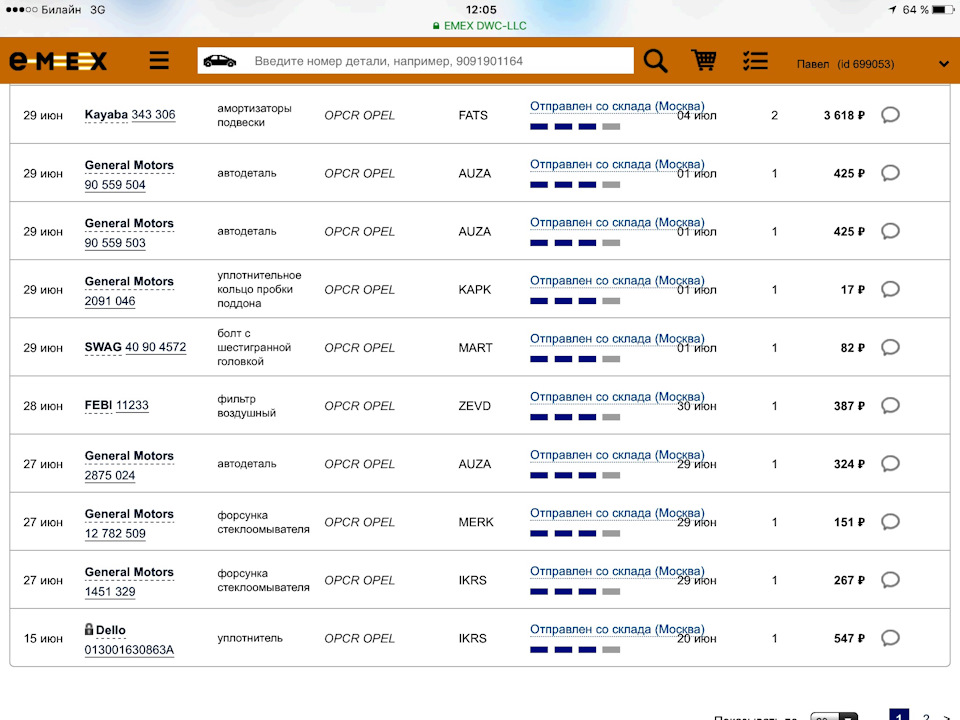Tap the battery indicator in status bar

click(942, 10)
